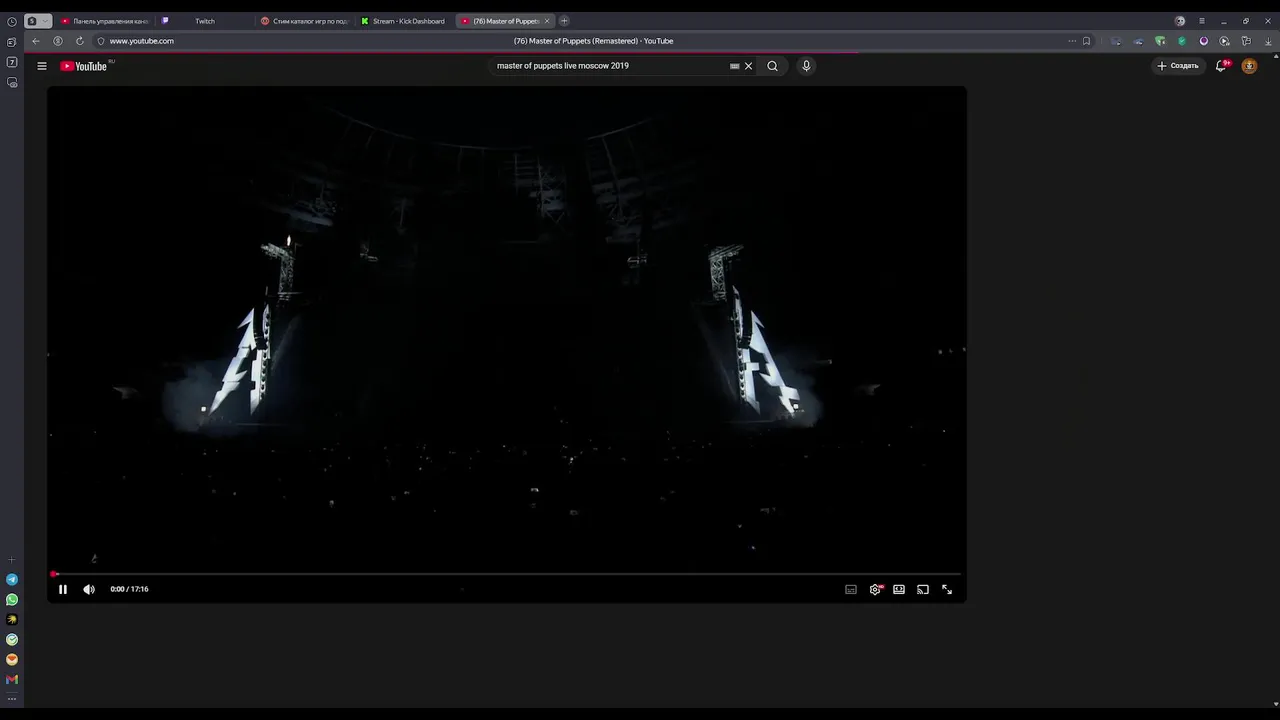
Task: Open sidebar more options dots
Action: tap(12, 698)
